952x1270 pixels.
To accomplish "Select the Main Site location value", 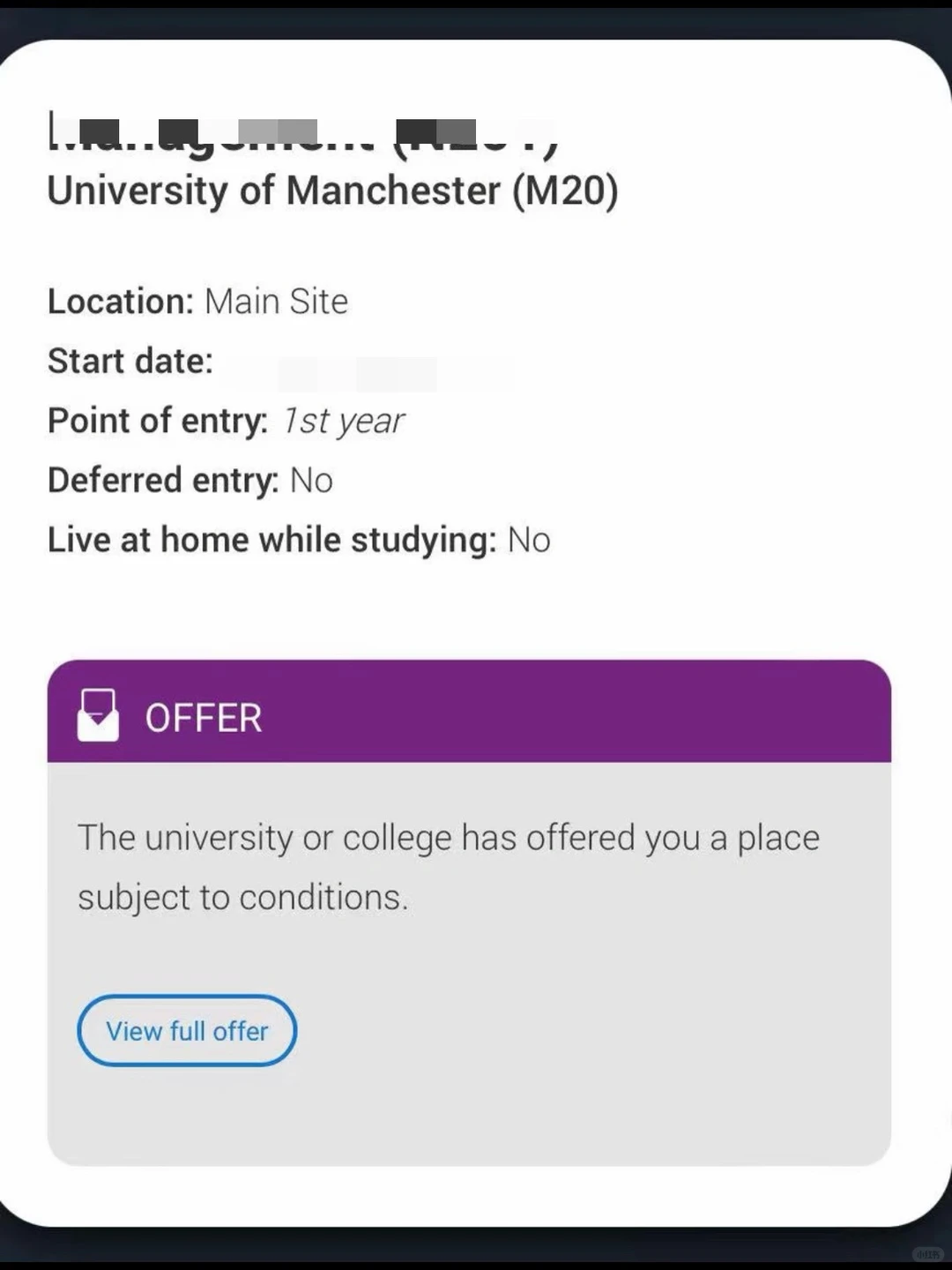I will (277, 302).
